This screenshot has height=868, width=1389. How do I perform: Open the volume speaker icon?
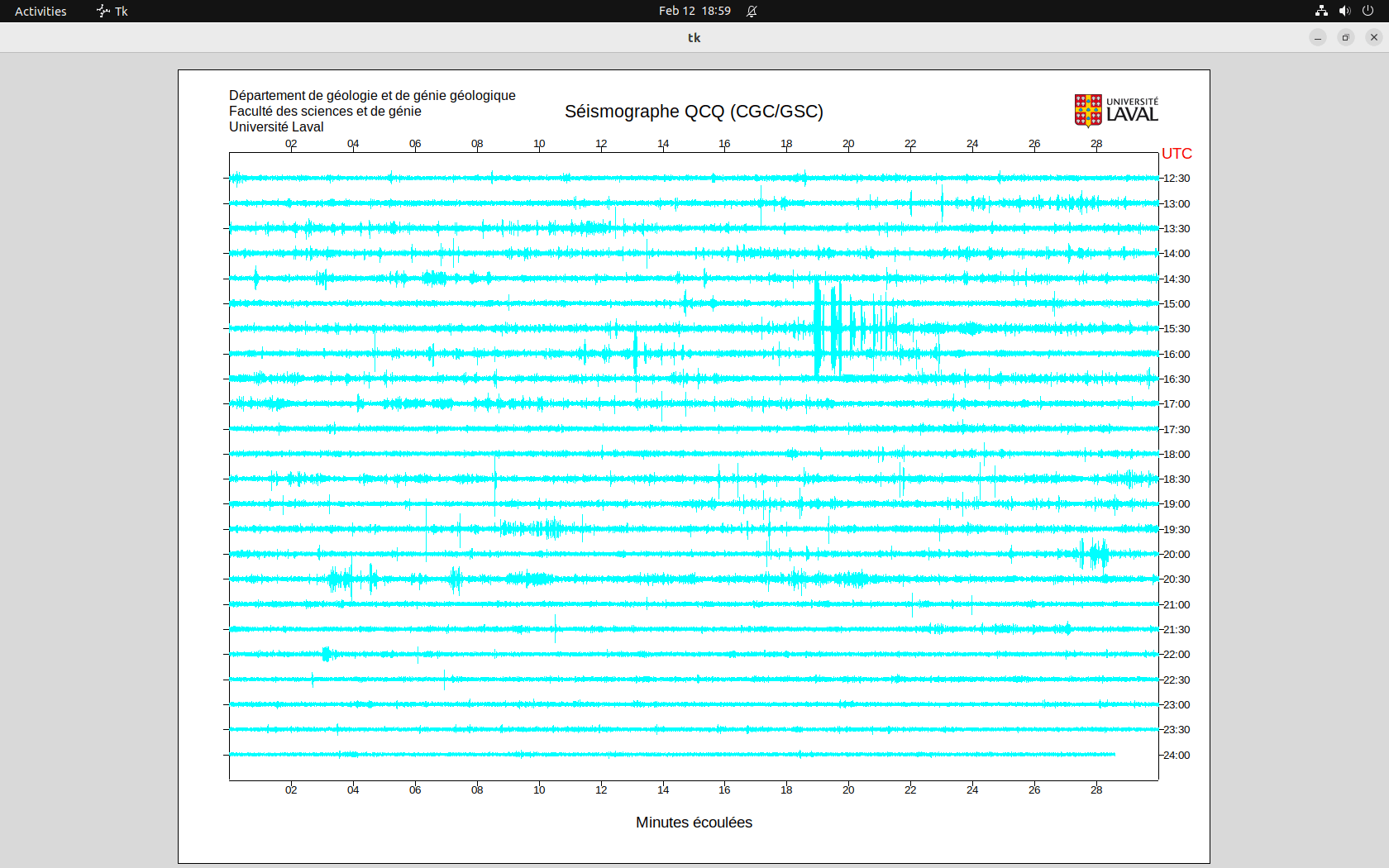(1344, 11)
